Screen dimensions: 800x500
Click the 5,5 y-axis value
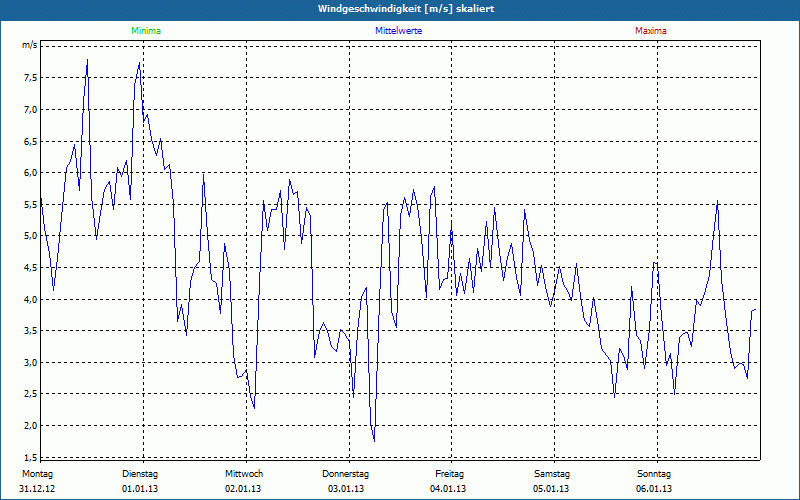click(30, 204)
